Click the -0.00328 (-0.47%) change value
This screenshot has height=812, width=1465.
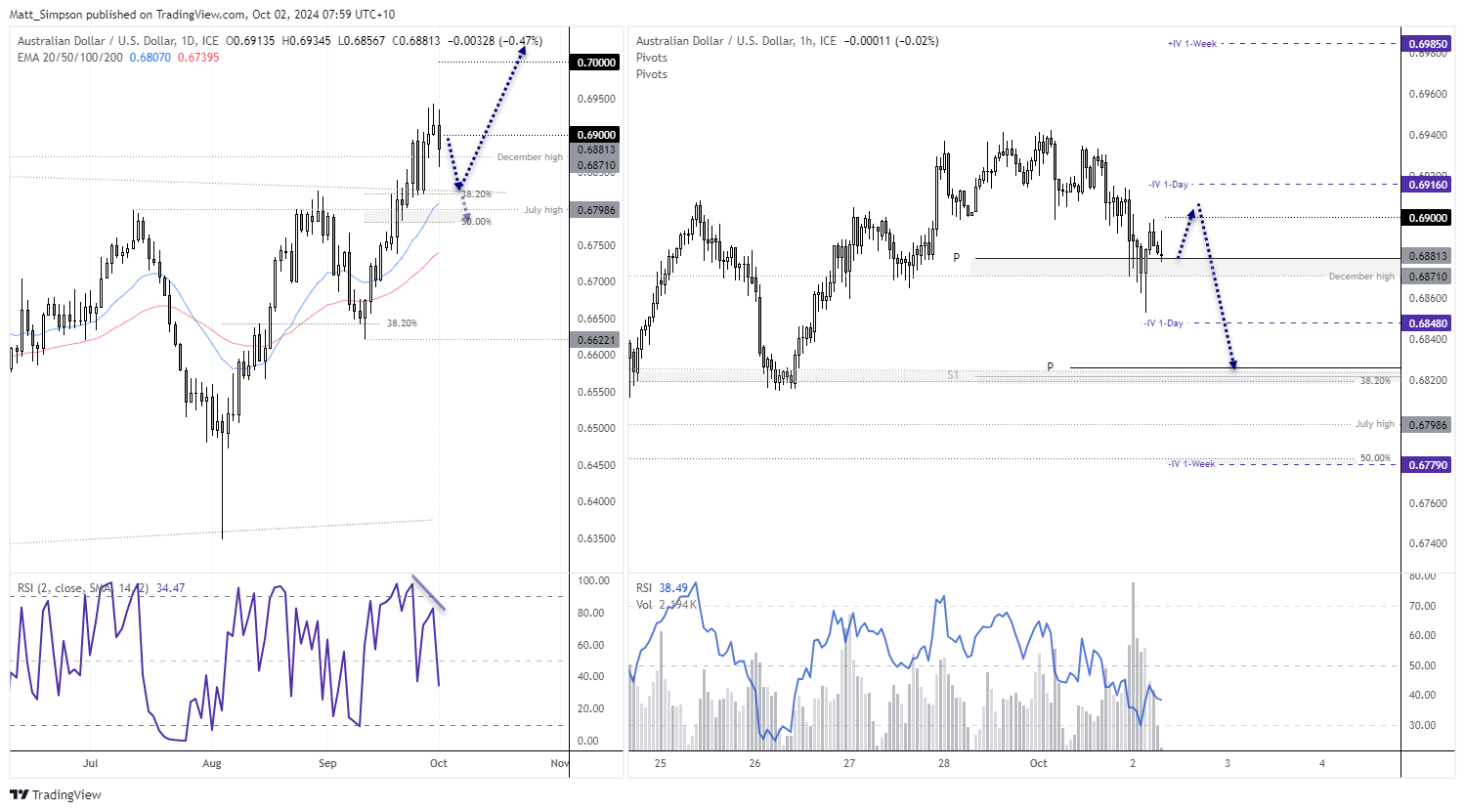tap(494, 41)
